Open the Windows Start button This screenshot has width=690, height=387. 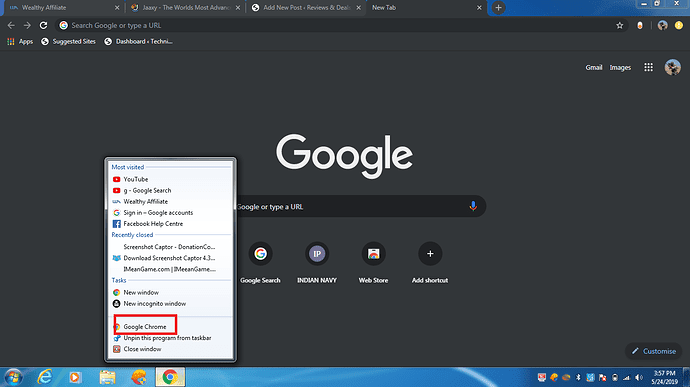tap(14, 377)
